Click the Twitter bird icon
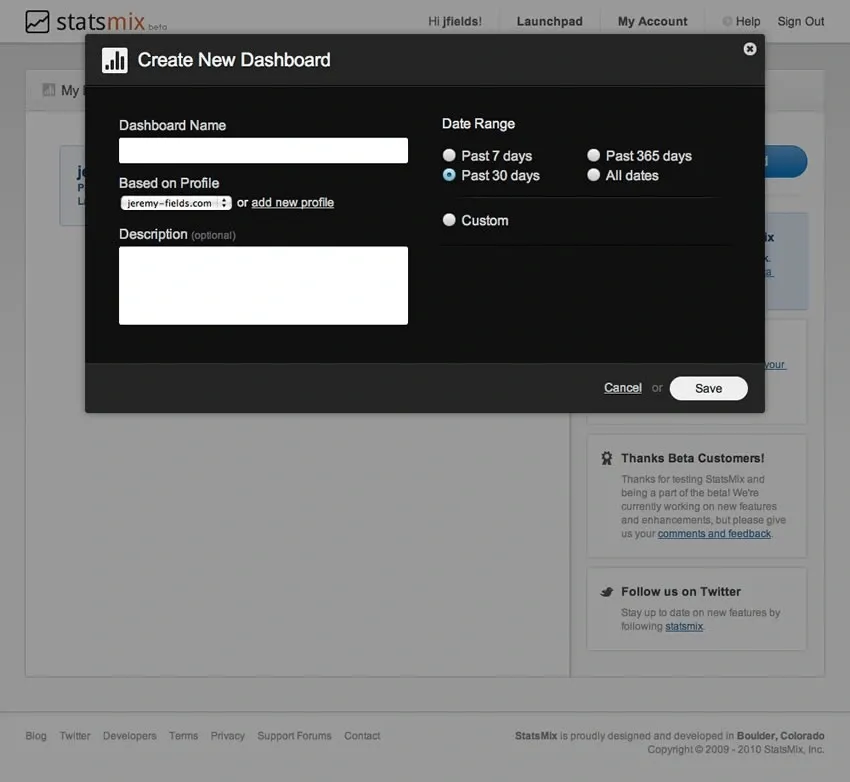Viewport: 850px width, 782px height. pyautogui.click(x=606, y=592)
